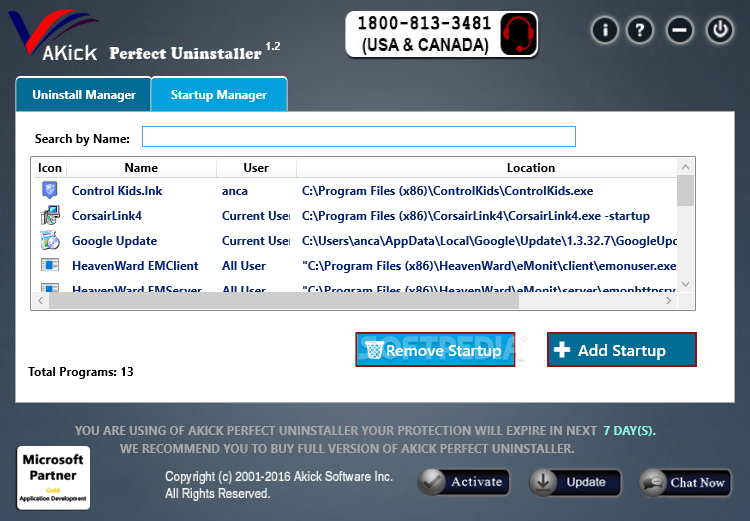Image resolution: width=750 pixels, height=521 pixels.
Task: Click horizontal scrollbar left arrow
Action: (x=41, y=300)
